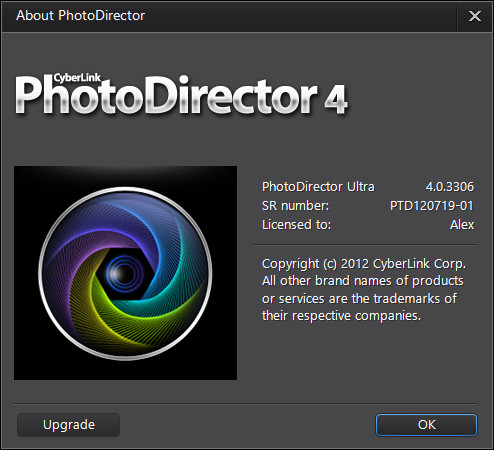Image resolution: width=494 pixels, height=450 pixels.
Task: Click the licensee name Alex
Action: pos(462,225)
